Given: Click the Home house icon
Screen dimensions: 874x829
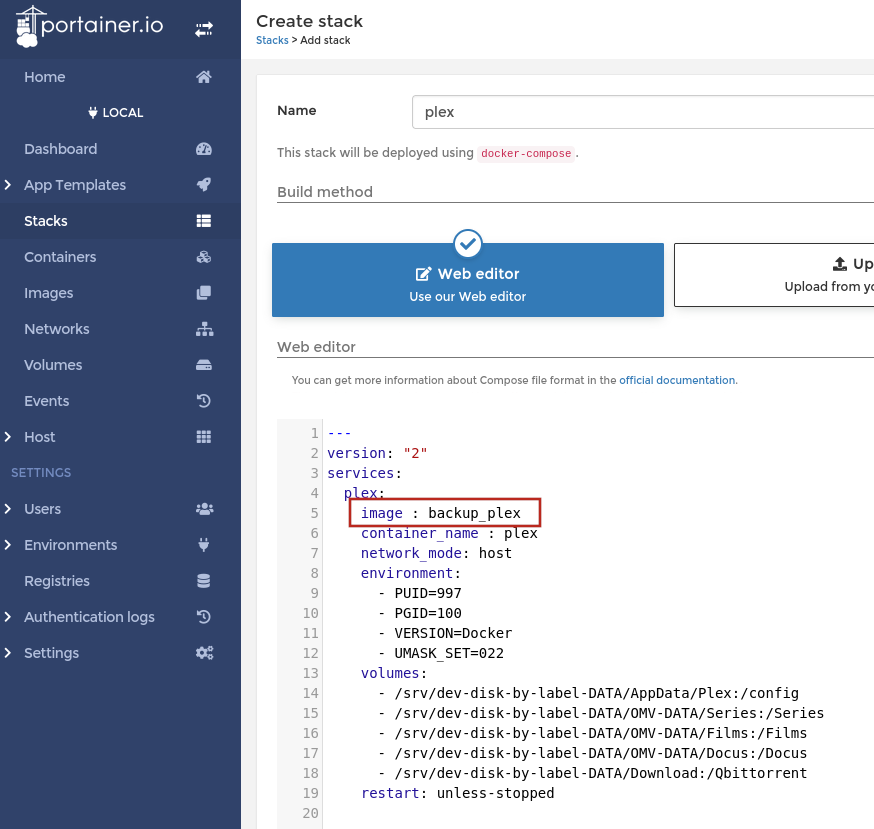Looking at the screenshot, I should click(204, 77).
